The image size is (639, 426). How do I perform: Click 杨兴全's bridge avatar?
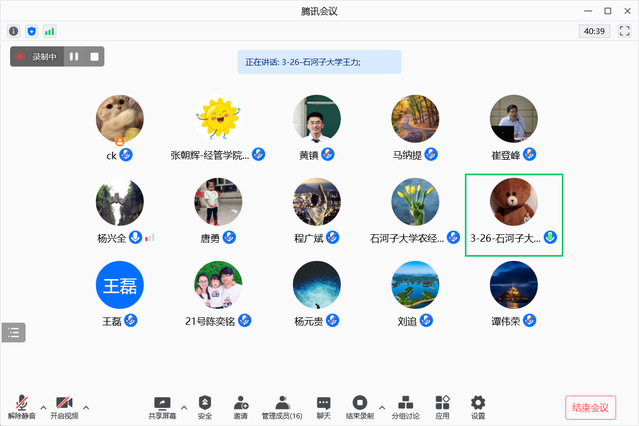click(120, 202)
